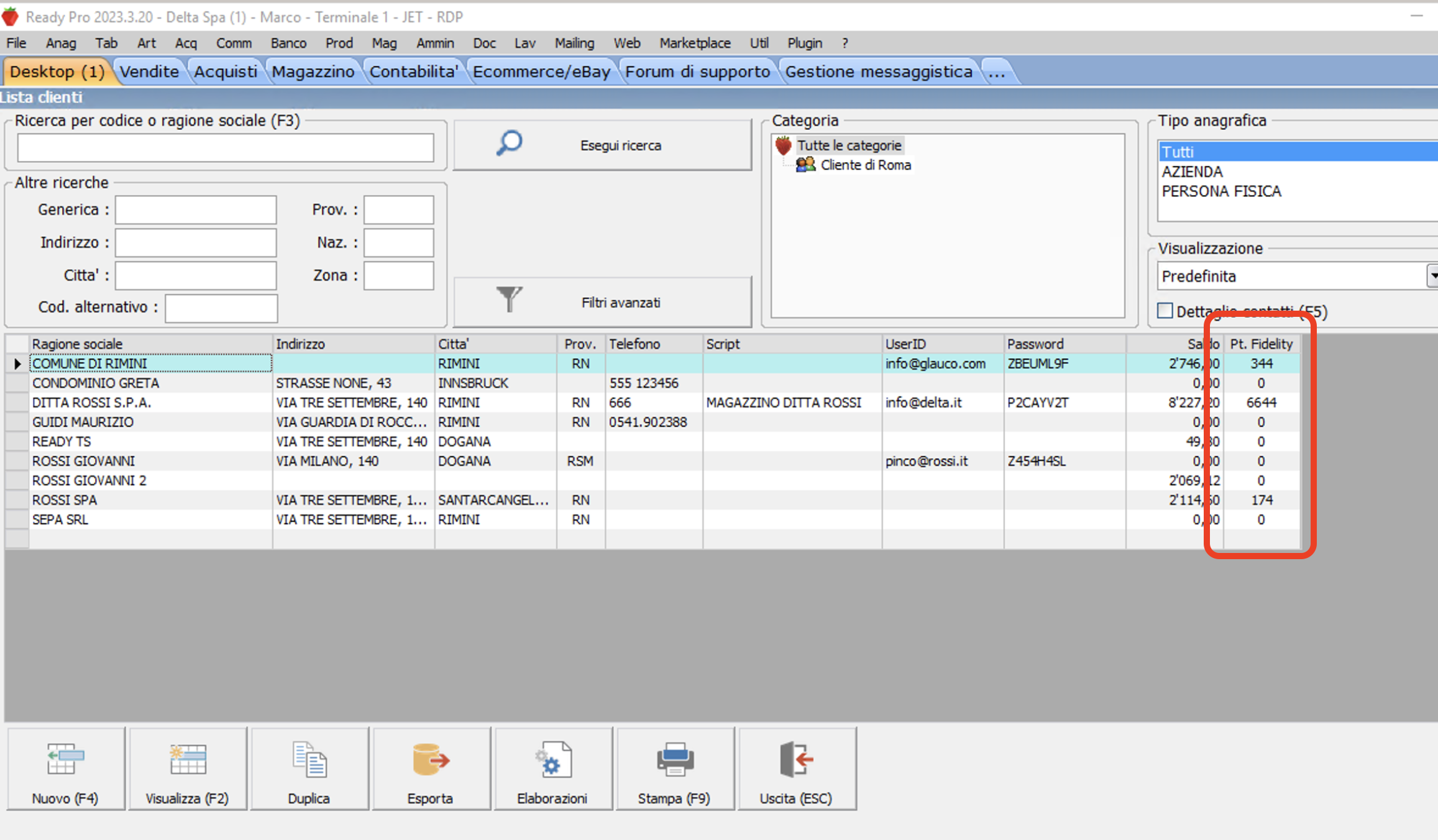
Task: Click in the Cod. alternativo field
Action: point(221,308)
